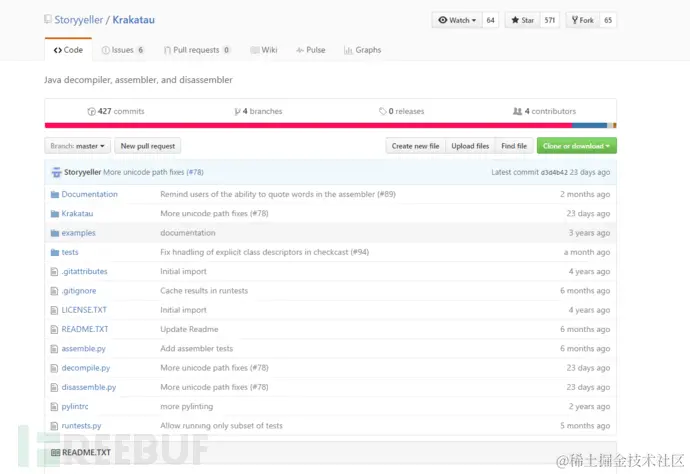The height and width of the screenshot is (474, 690).
Task: View the 0 releases
Action: [x=402, y=111]
